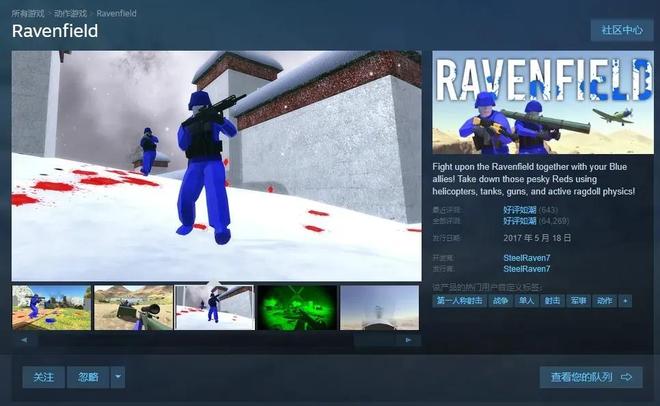The width and height of the screenshot is (660, 406).
Task: Click the game description starting 'Fight upon the Ravenfield'
Action: [534, 179]
